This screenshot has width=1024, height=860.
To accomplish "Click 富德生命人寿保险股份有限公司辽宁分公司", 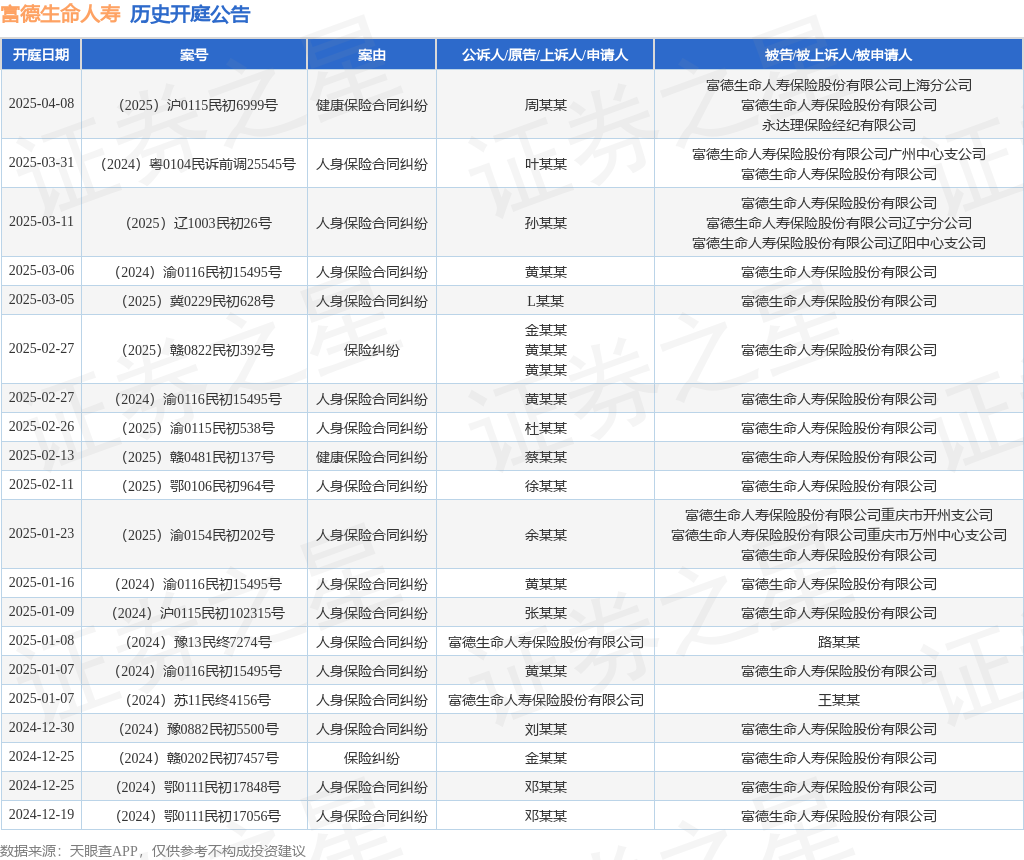I will [839, 223].
